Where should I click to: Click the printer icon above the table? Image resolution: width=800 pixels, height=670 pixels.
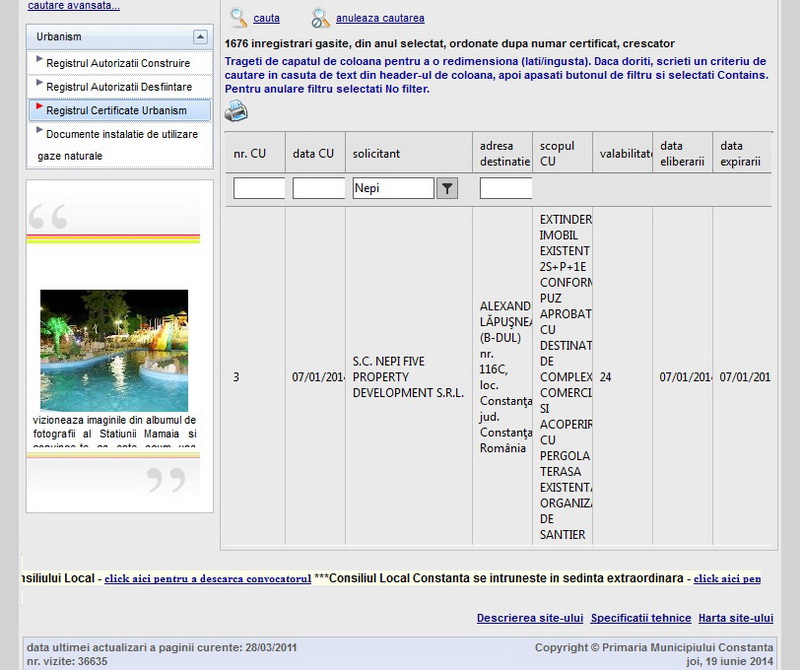(x=236, y=111)
